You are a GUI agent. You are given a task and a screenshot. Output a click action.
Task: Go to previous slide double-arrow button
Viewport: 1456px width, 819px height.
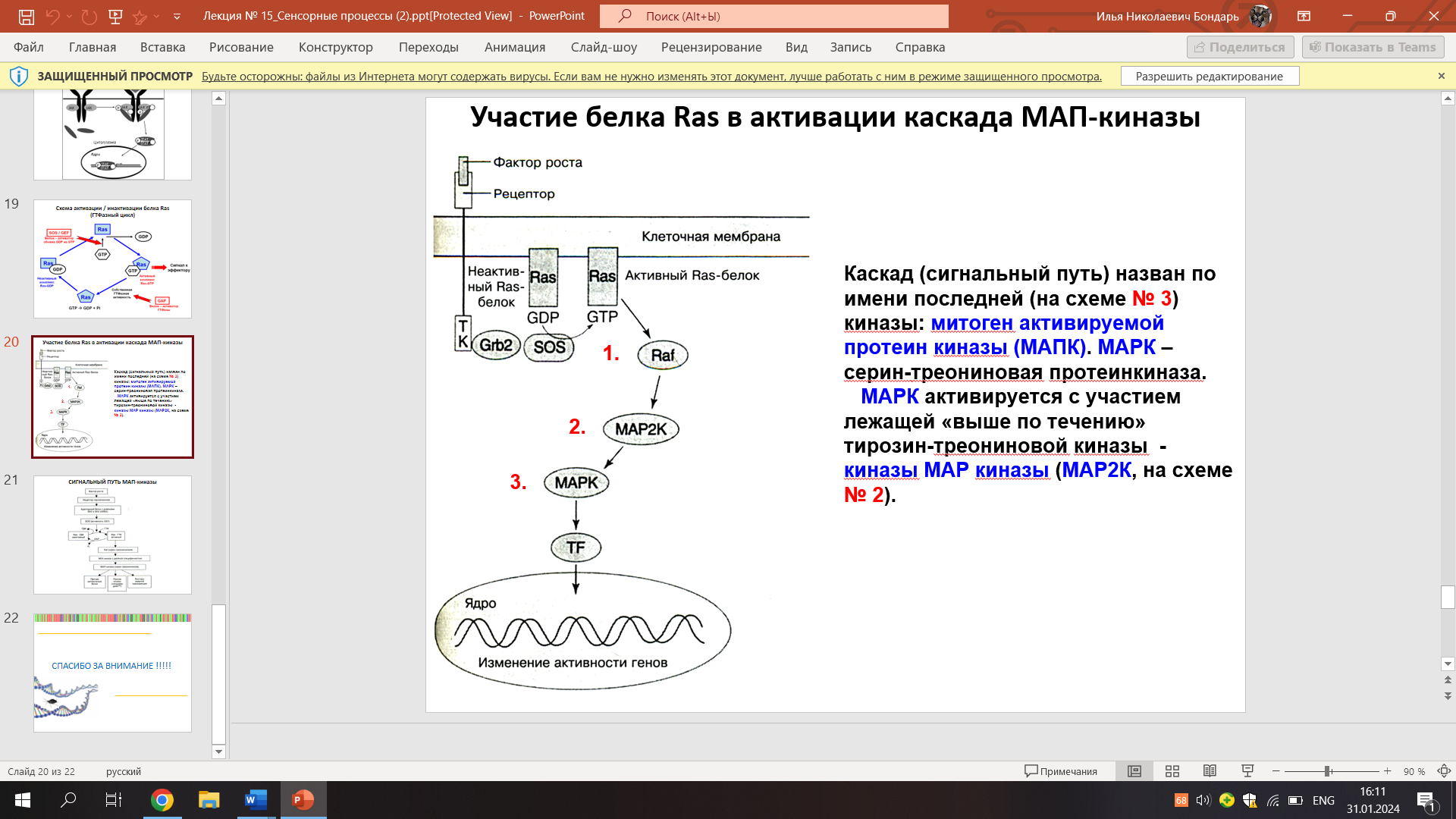click(1448, 680)
